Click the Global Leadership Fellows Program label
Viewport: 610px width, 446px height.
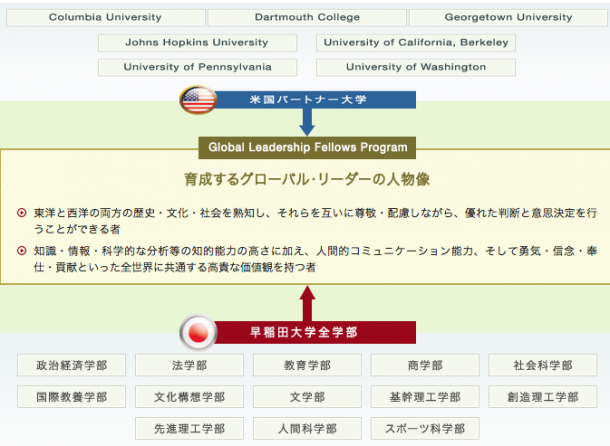307,147
